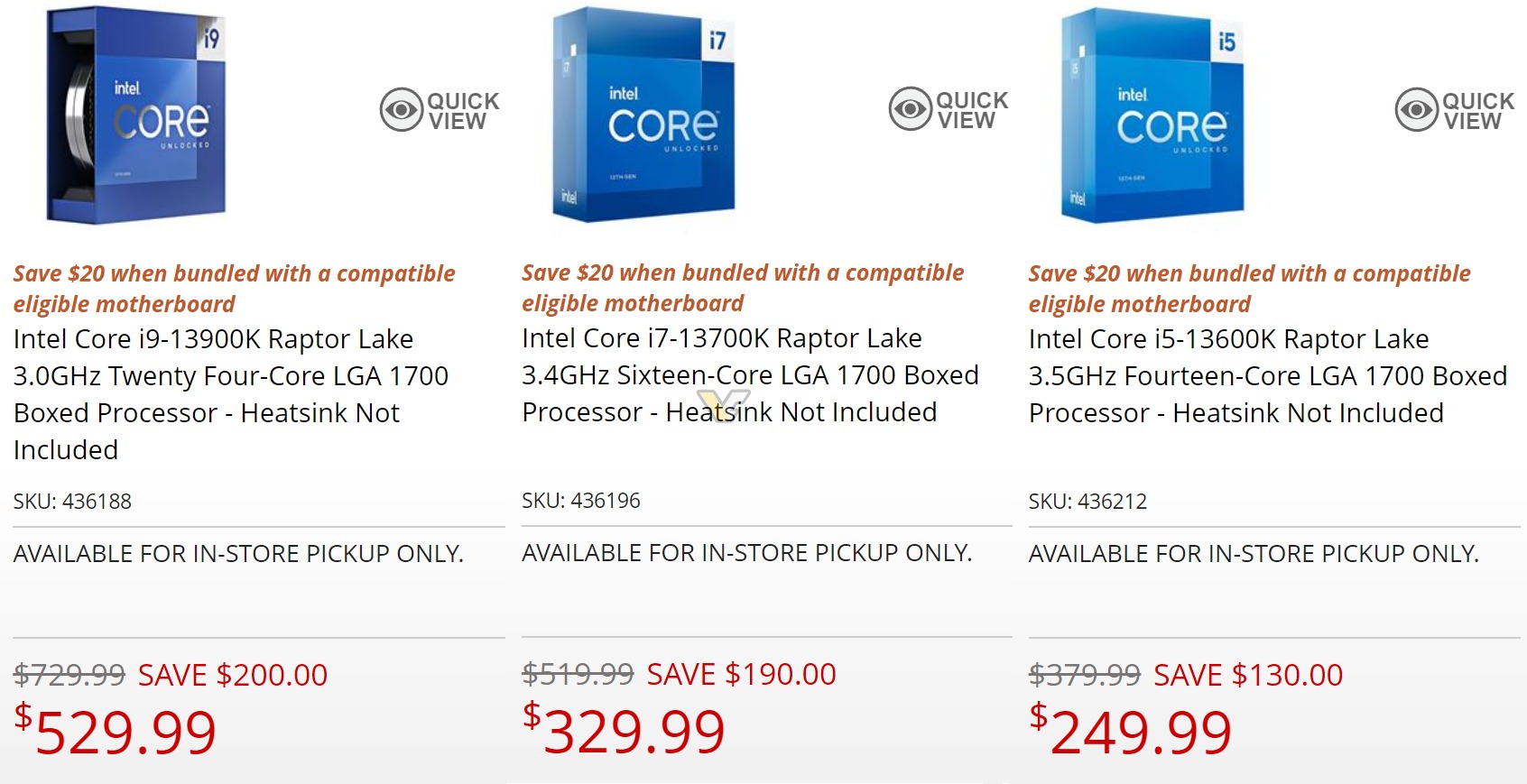Click the i5 motherboard bundle savings offer
Viewport: 1527px width, 784px height.
click(x=1249, y=287)
